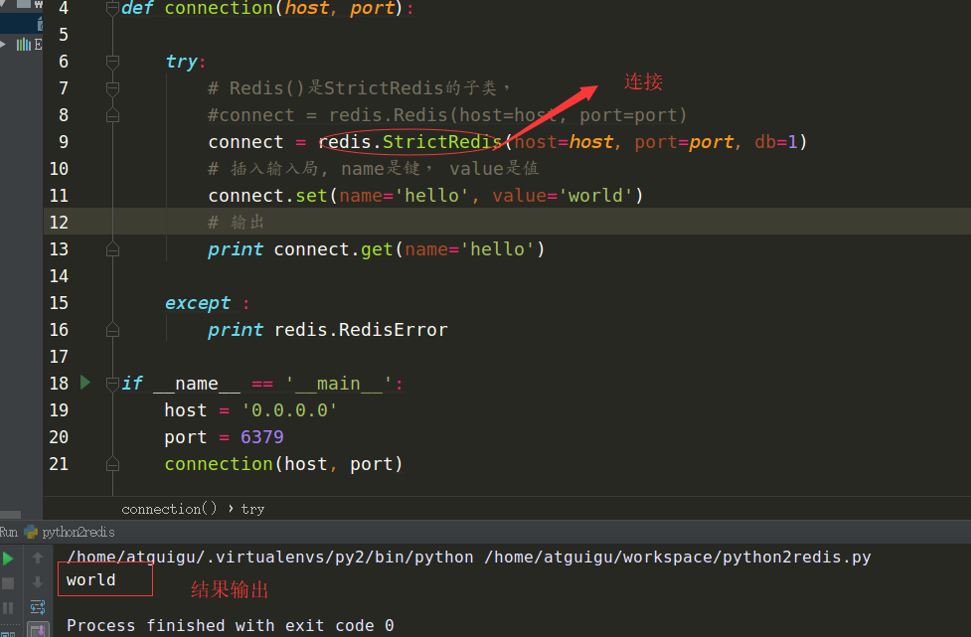Click 'port=port' argument on line 9
This screenshot has height=637, width=971.
coord(684,142)
